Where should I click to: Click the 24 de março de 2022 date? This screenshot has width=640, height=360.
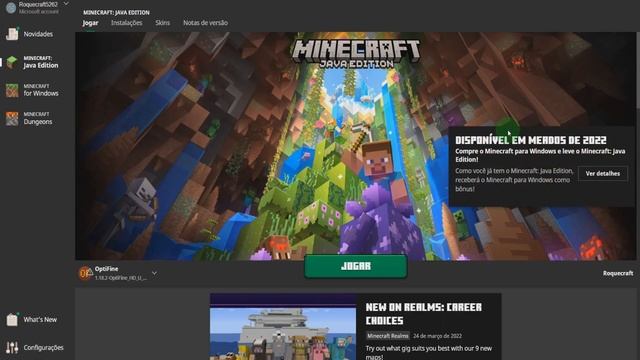[437, 336]
